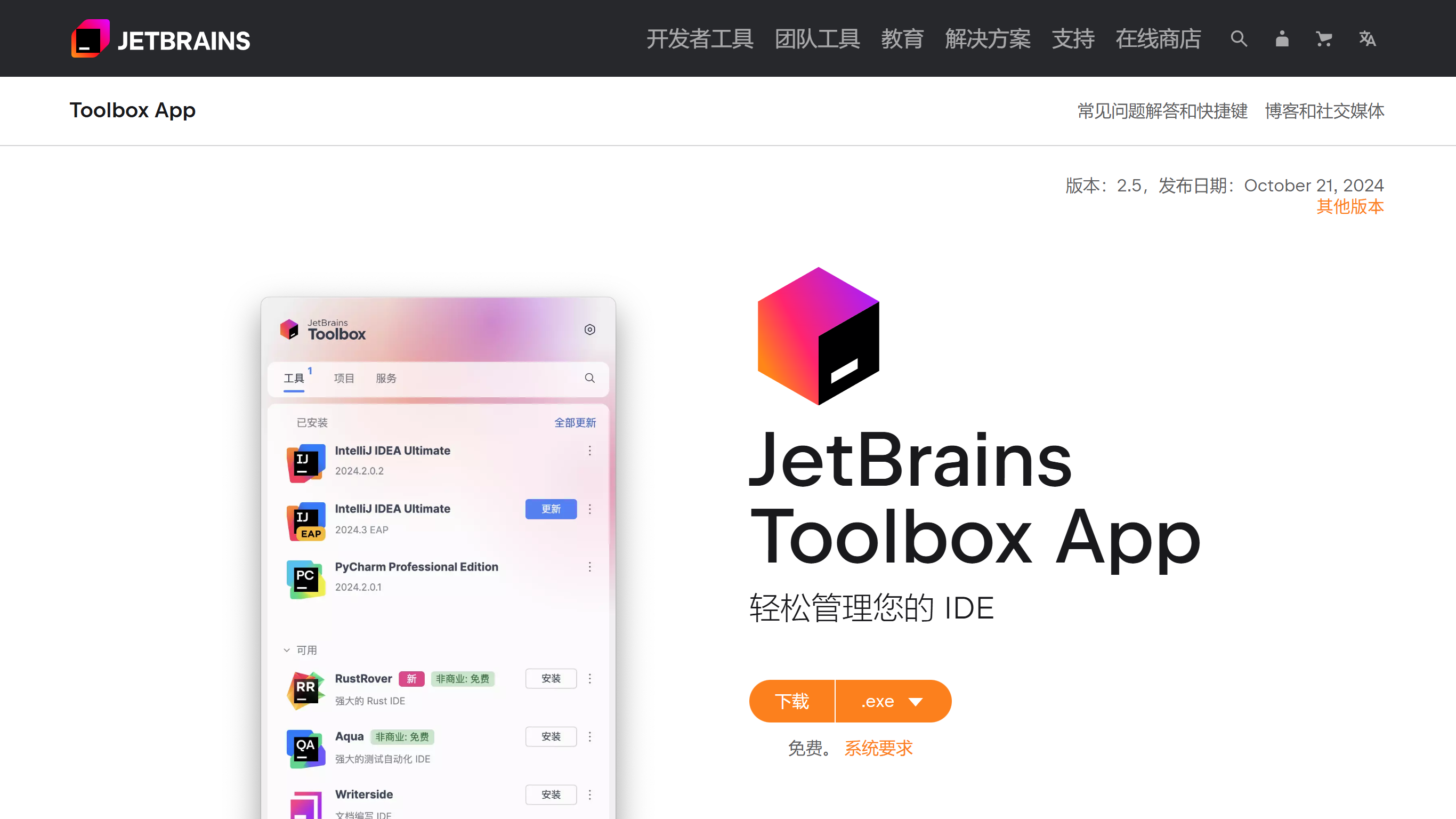The image size is (1456, 819).
Task: Open the site search magnifier icon
Action: [x=1239, y=39]
